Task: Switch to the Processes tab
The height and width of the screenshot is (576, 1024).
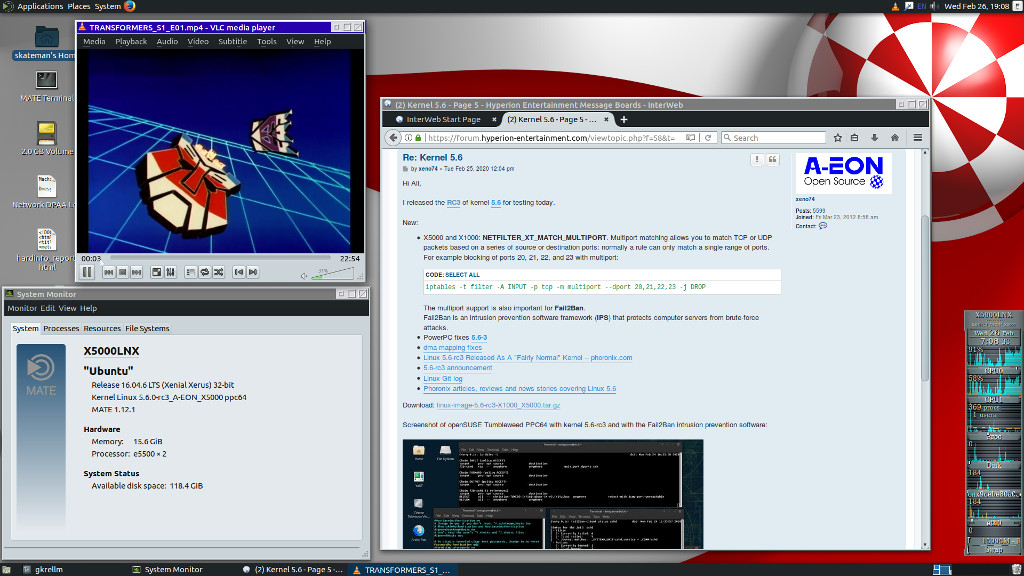Action: click(x=61, y=328)
